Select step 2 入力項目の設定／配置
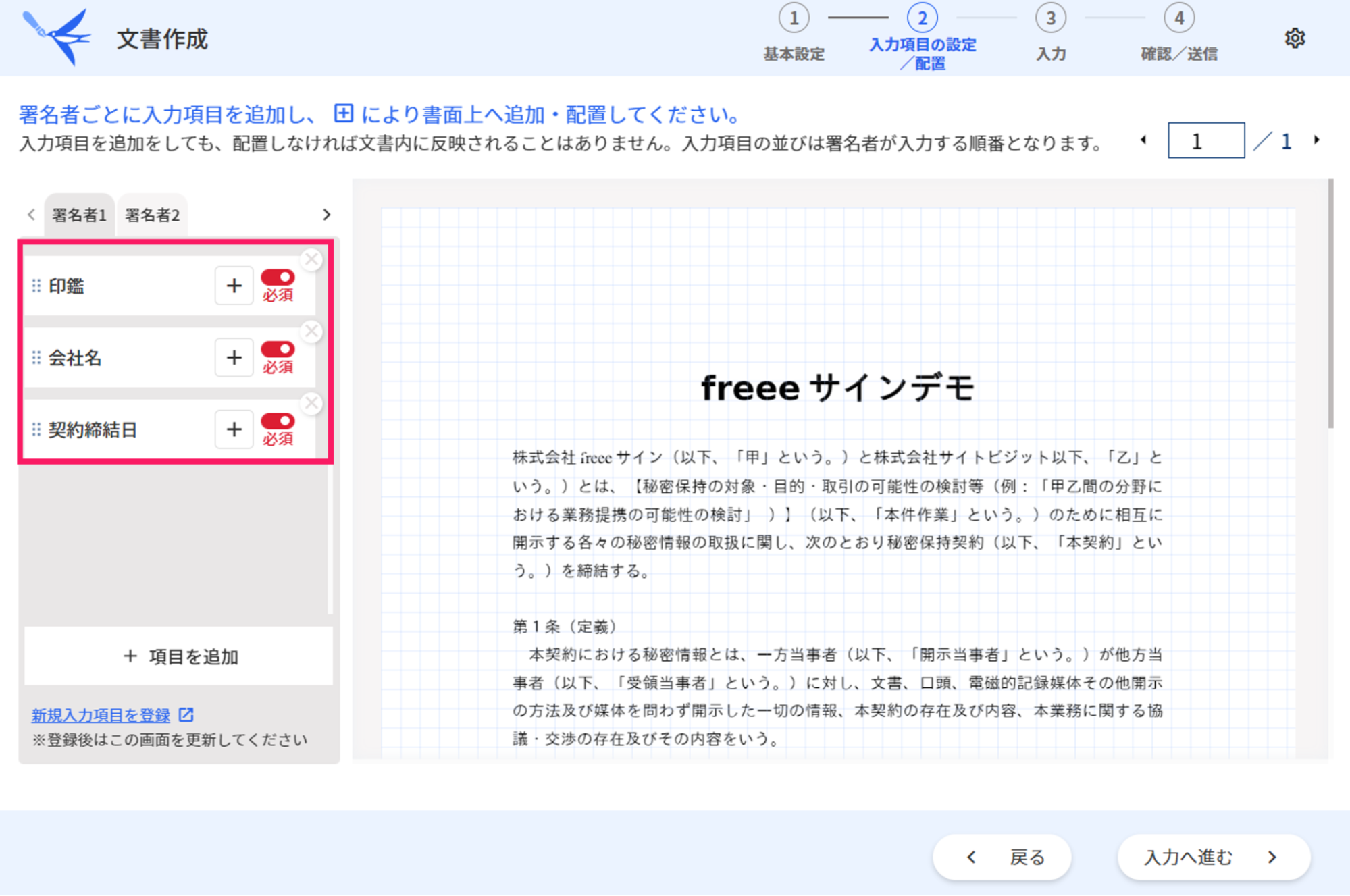The image size is (1350, 896). (x=922, y=37)
